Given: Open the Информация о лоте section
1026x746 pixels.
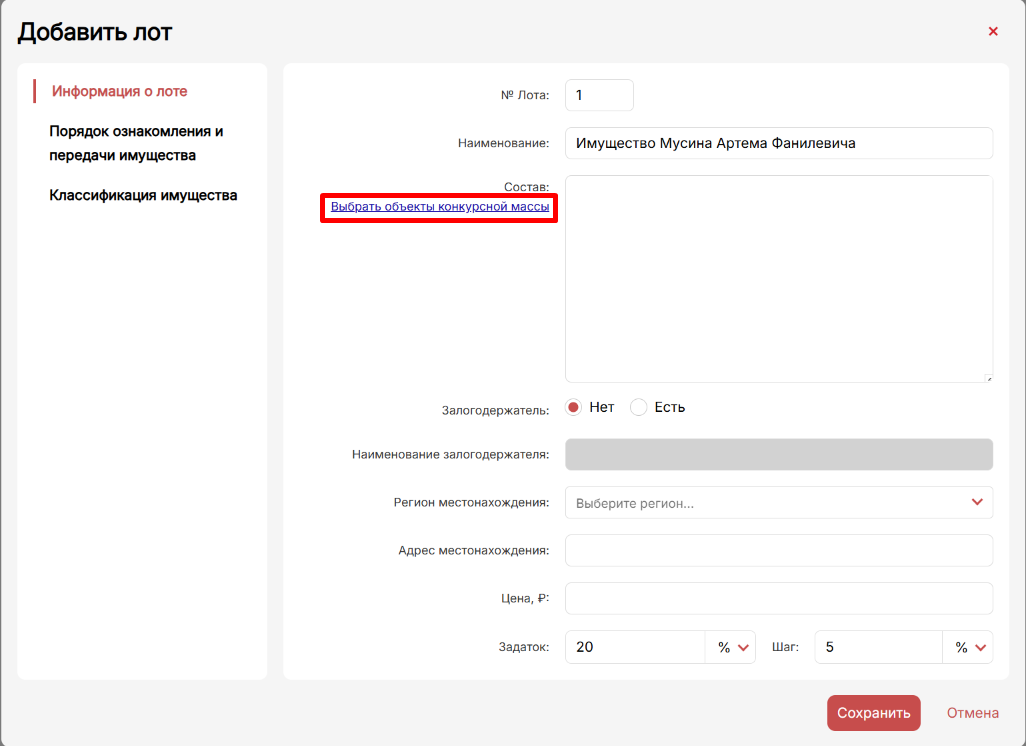Looking at the screenshot, I should pyautogui.click(x=120, y=91).
